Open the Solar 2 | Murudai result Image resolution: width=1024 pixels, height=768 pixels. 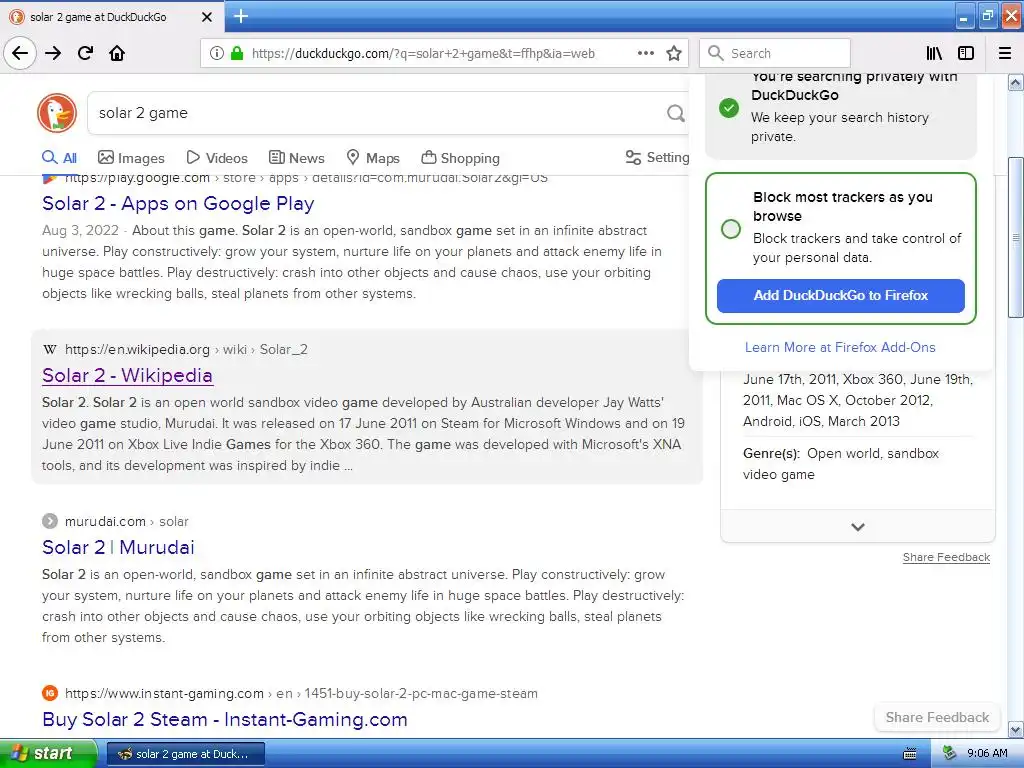[118, 547]
